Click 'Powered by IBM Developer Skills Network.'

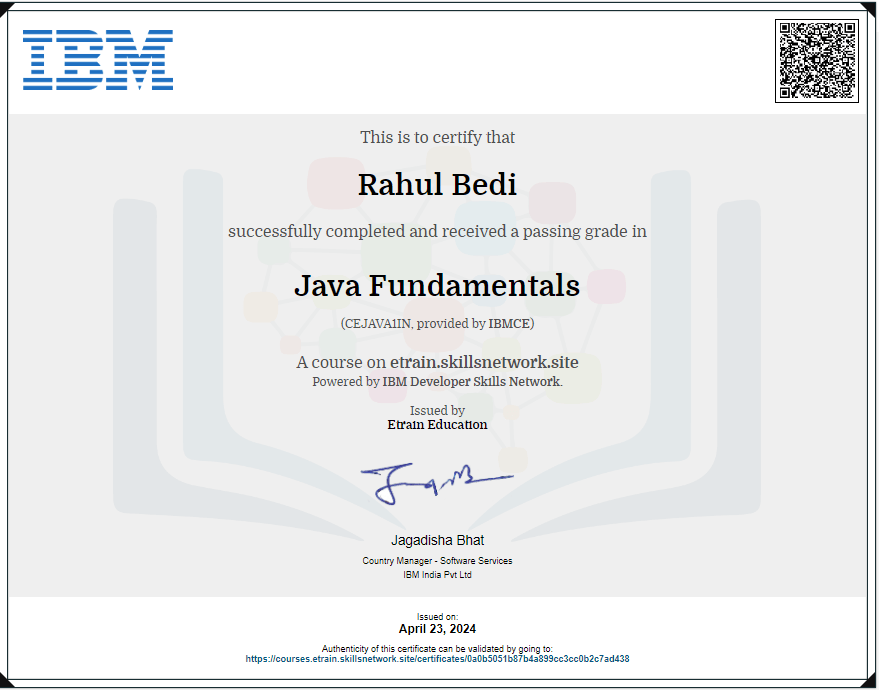pyautogui.click(x=437, y=382)
